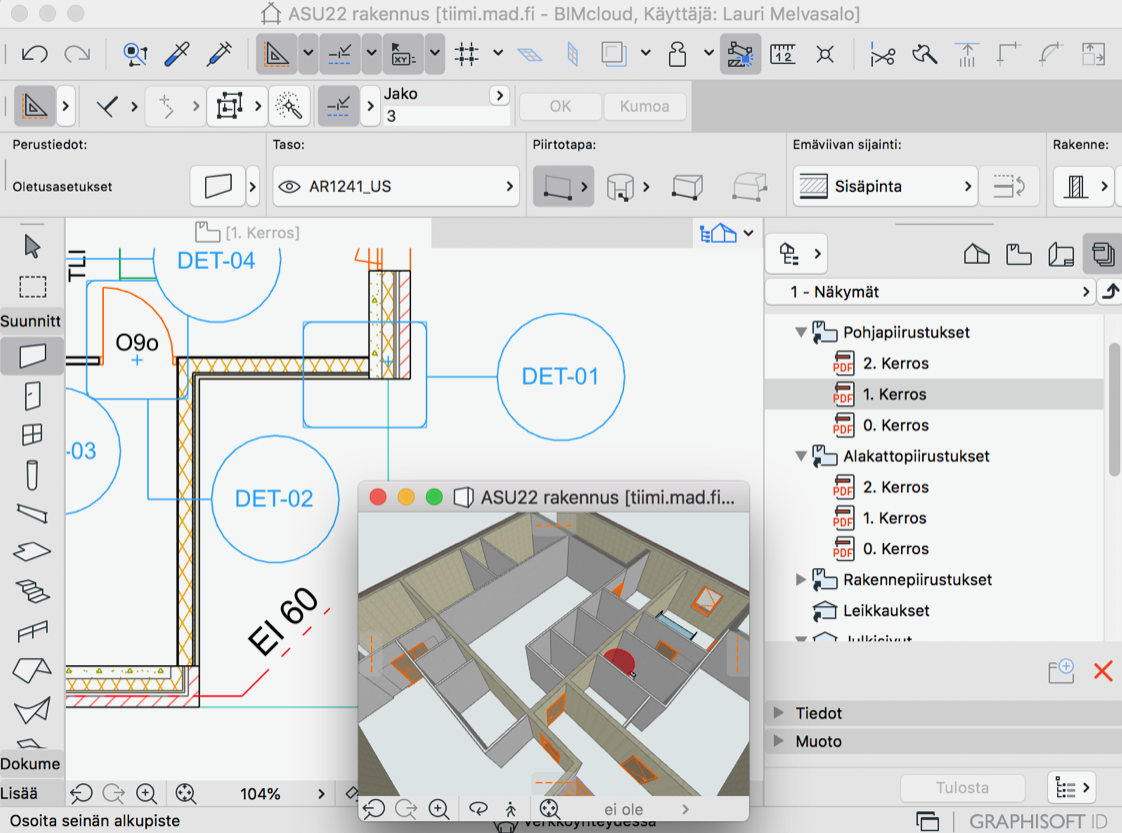Select the Window tool in the toolbox

[32, 434]
